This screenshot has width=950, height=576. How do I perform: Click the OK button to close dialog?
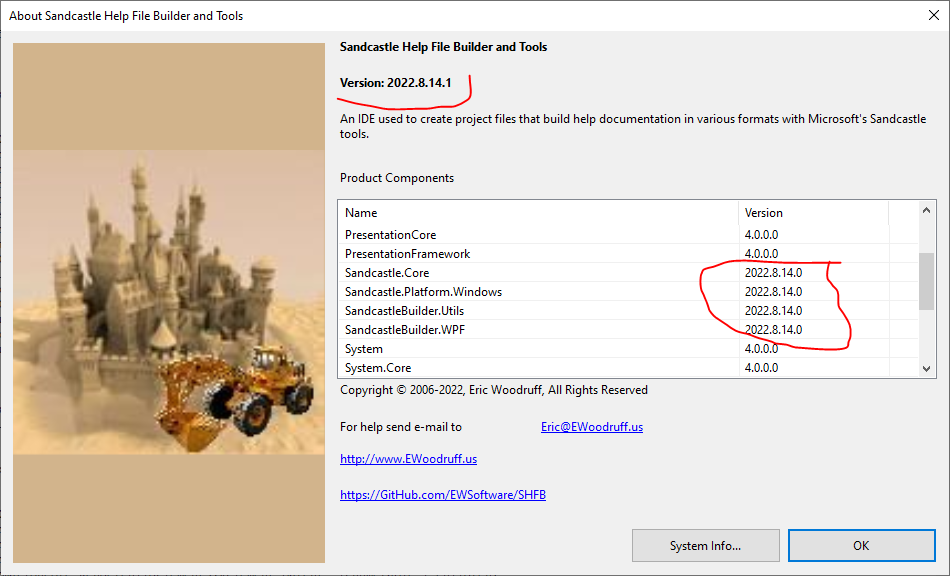click(x=860, y=545)
